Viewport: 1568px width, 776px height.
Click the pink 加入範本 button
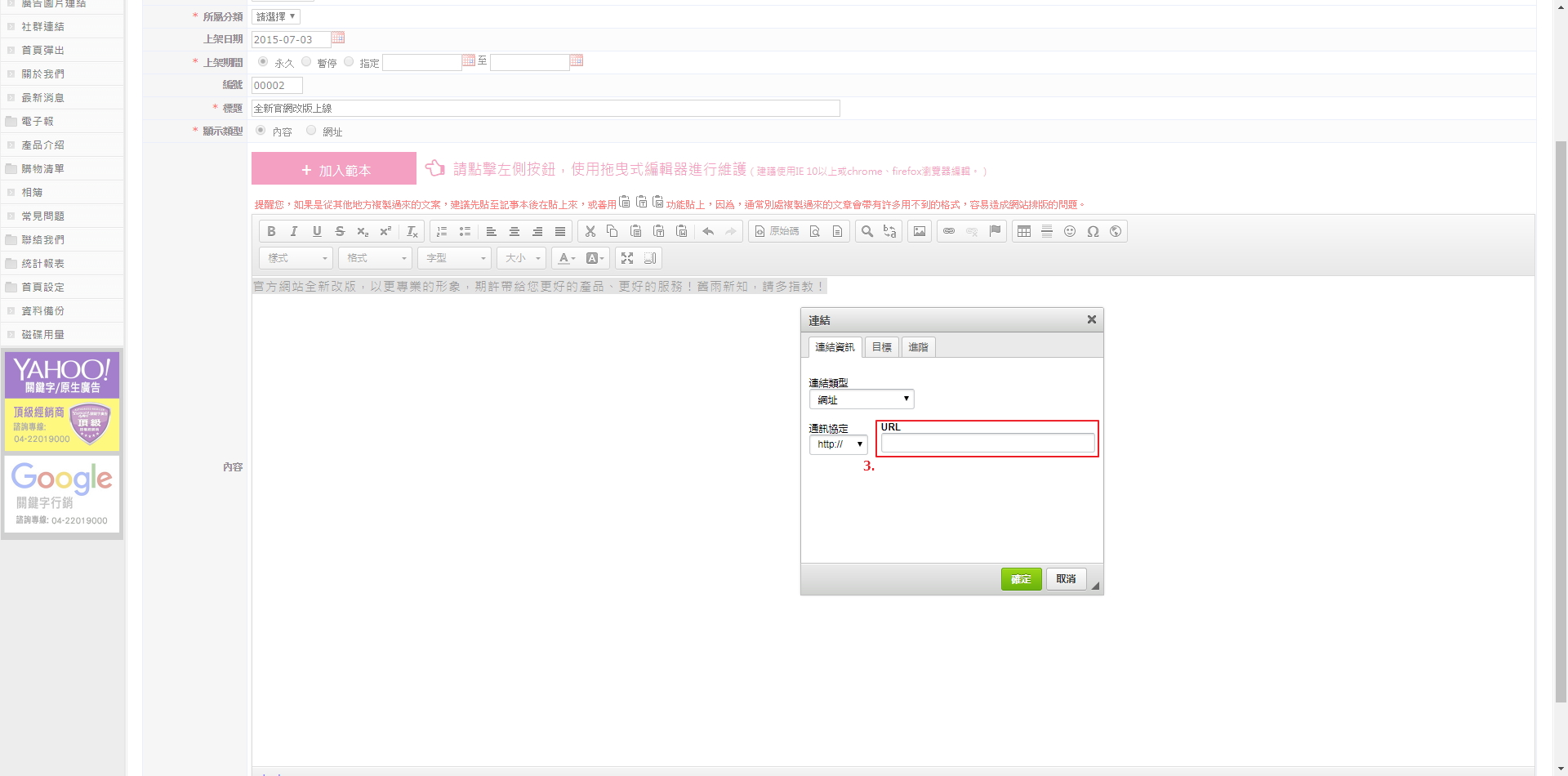(334, 169)
